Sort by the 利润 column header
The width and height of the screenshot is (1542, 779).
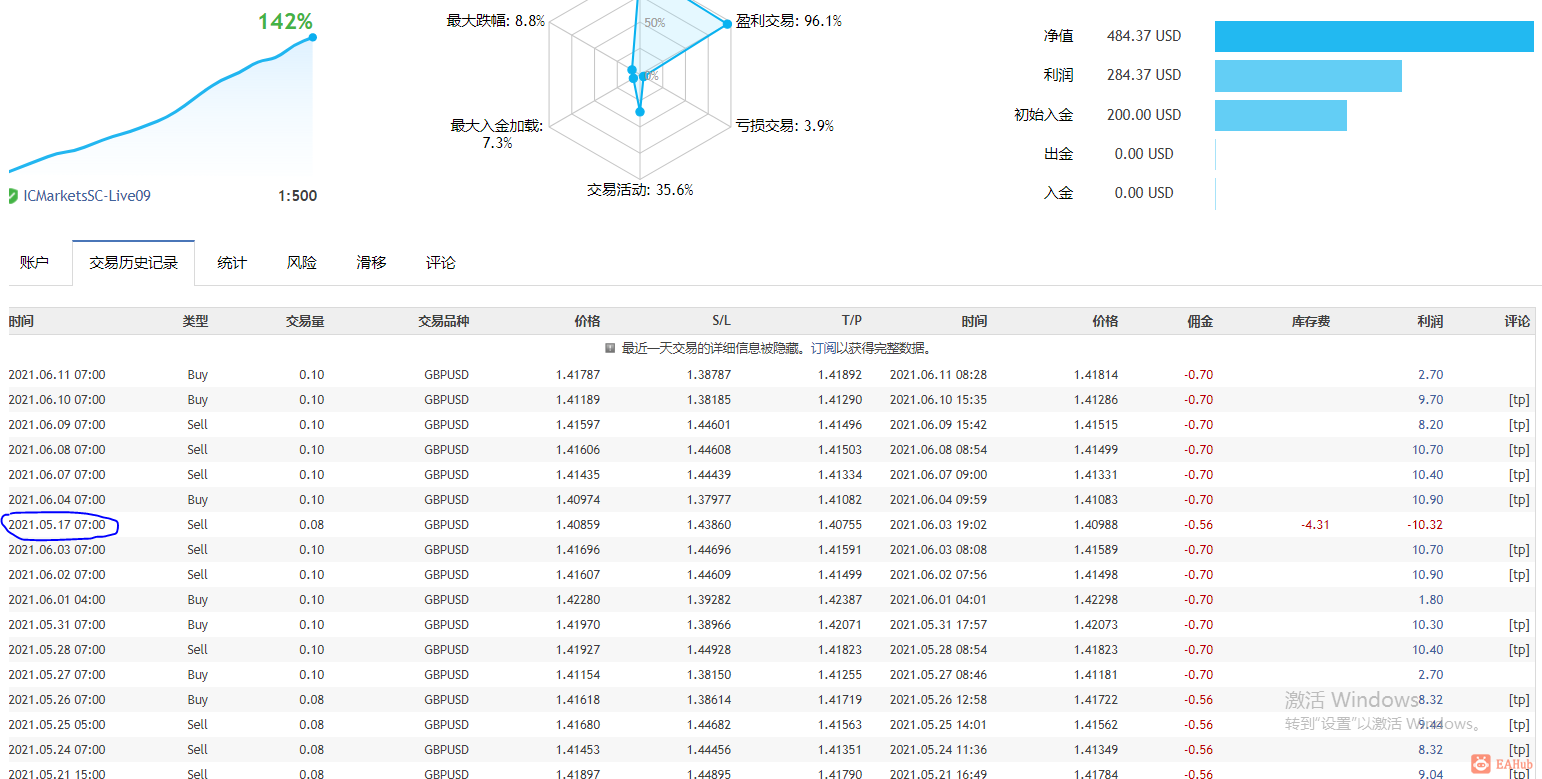pos(1430,321)
